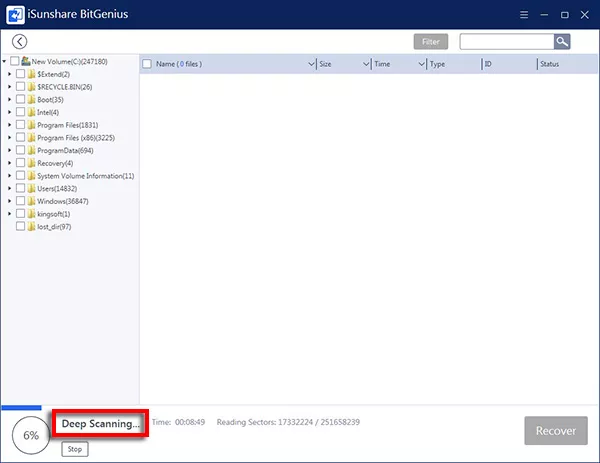Click the Filter button
Screen dimensions: 600x463
431,42
